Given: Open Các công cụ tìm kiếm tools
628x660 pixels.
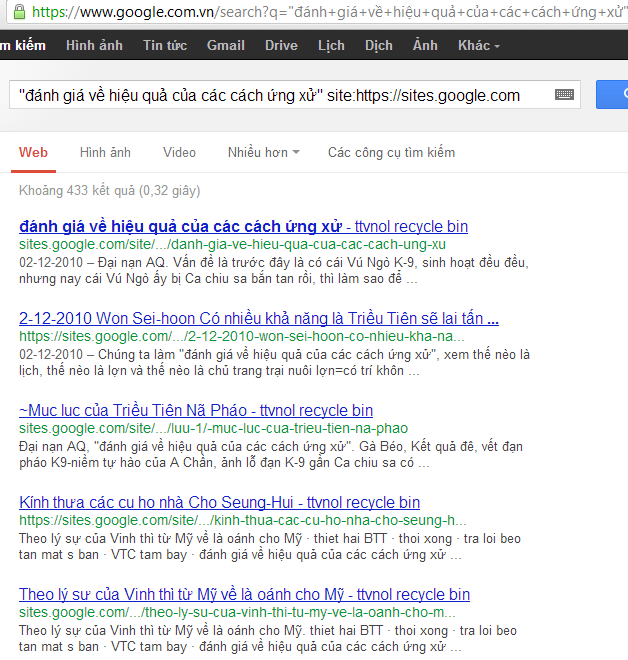Looking at the screenshot, I should [x=391, y=152].
